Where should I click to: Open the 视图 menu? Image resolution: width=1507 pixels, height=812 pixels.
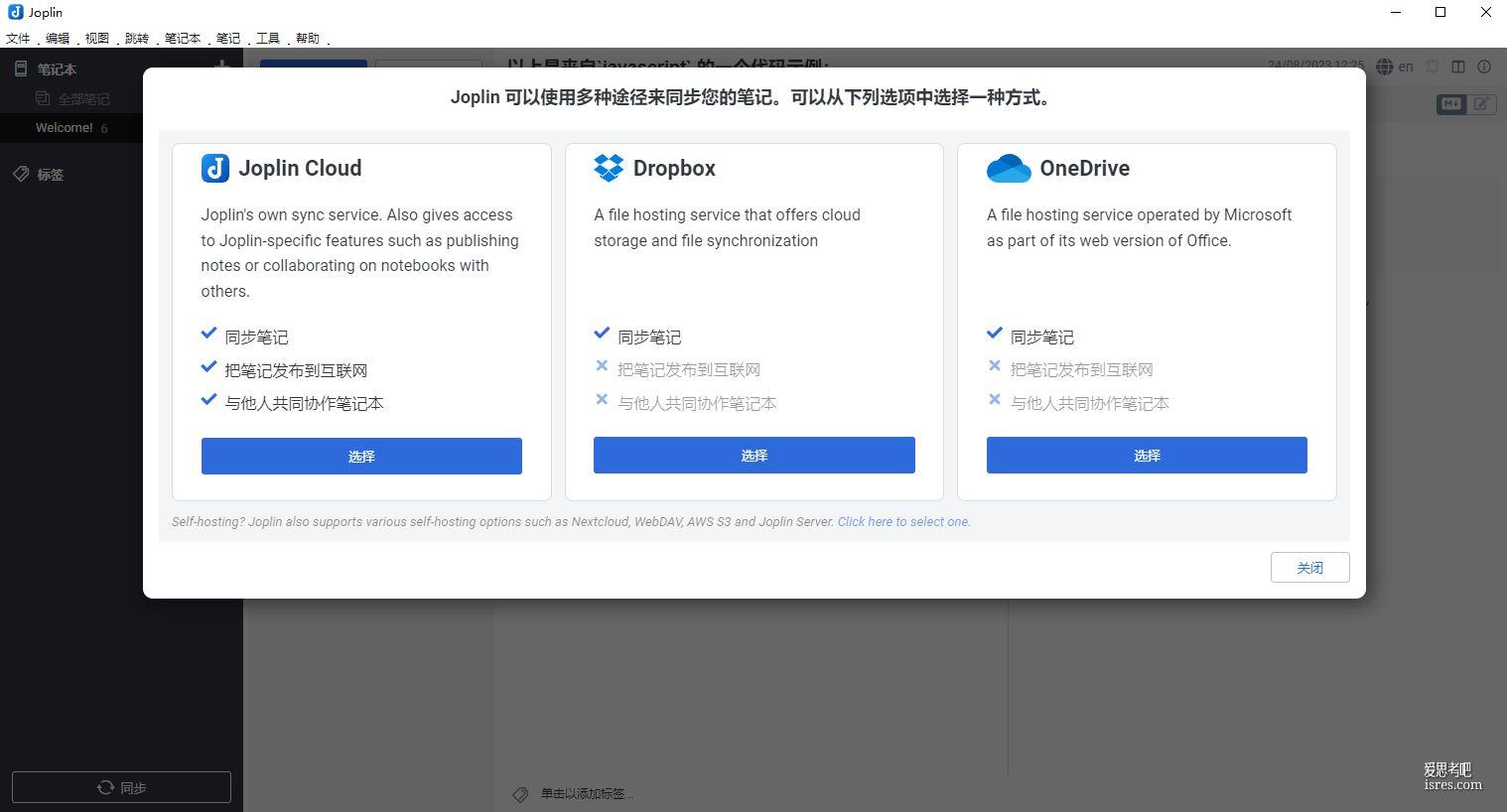(x=97, y=38)
